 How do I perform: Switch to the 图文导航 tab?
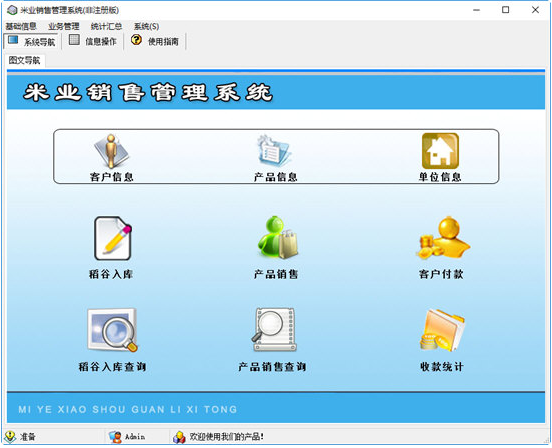pos(25,61)
